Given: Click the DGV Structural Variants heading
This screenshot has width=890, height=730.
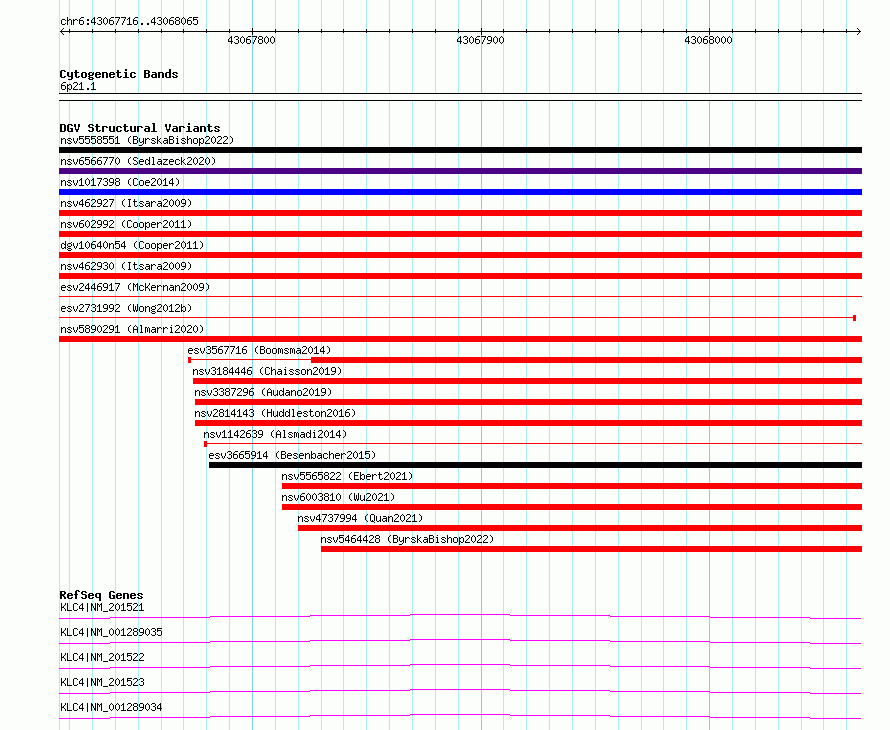Looking at the screenshot, I should click(140, 128).
